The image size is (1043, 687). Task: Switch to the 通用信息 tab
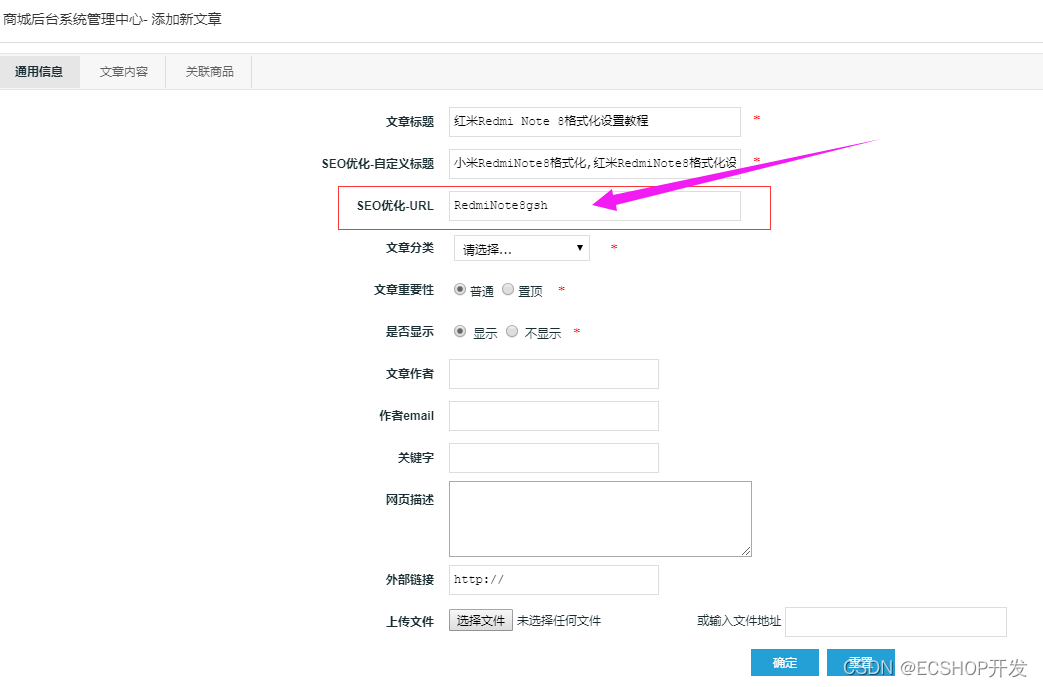(x=39, y=72)
